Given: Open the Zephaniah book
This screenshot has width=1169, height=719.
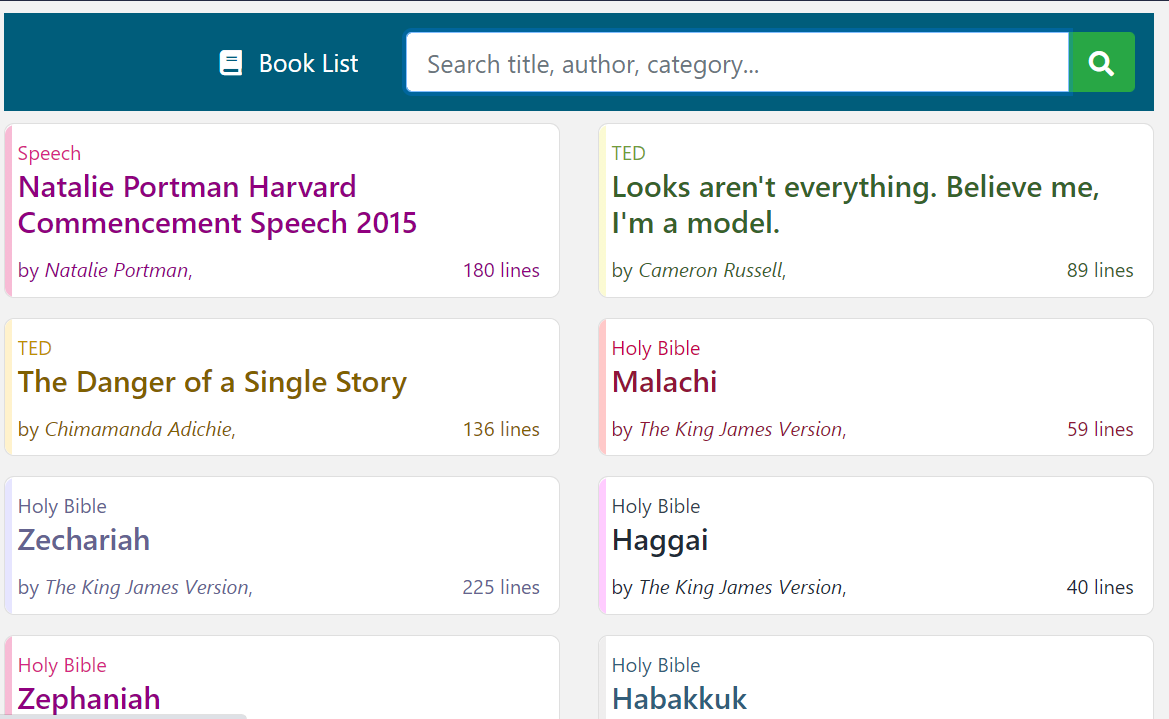Looking at the screenshot, I should point(89,699).
